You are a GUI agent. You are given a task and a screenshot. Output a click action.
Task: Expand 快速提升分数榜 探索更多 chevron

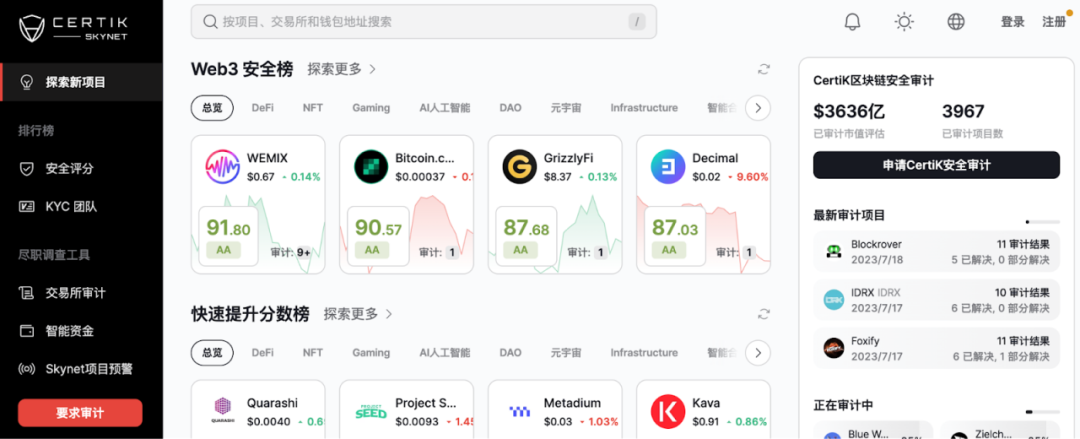point(389,314)
